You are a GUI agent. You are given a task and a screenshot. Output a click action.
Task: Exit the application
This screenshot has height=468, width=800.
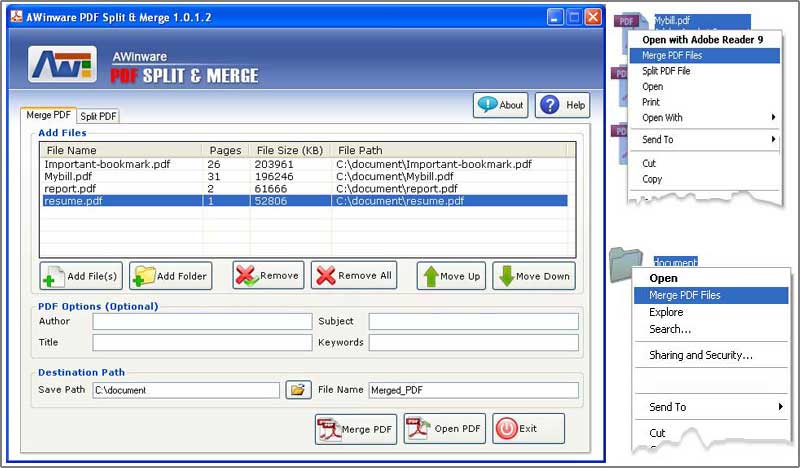528,429
